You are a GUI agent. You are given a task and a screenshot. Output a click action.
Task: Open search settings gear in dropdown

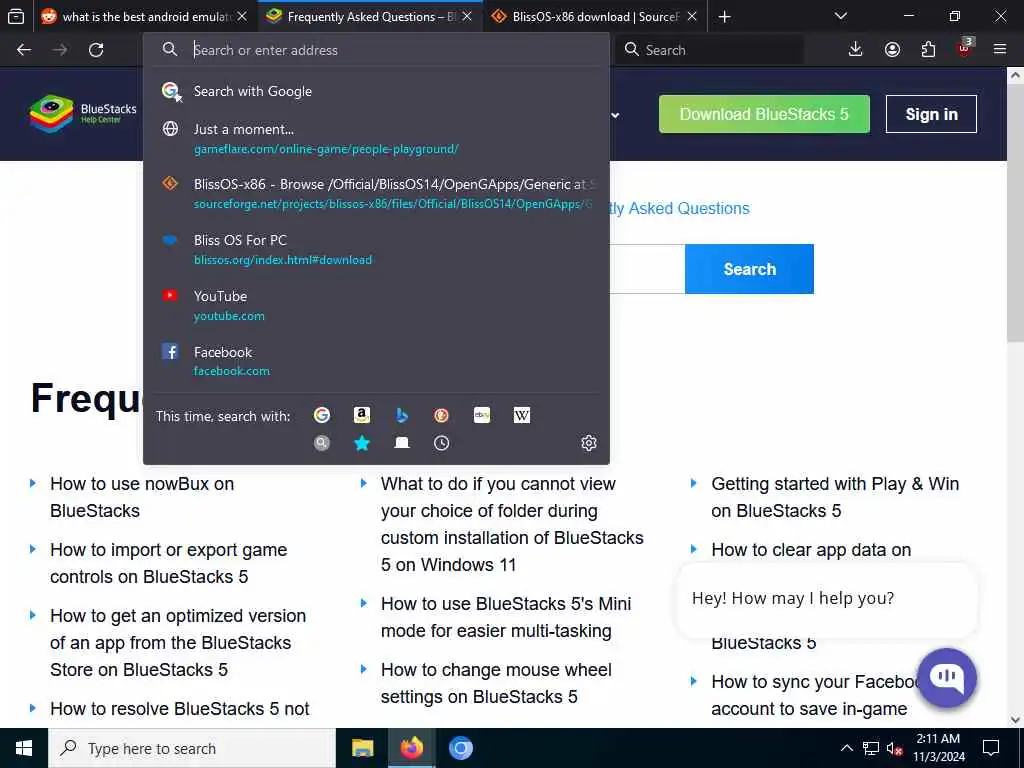click(588, 443)
